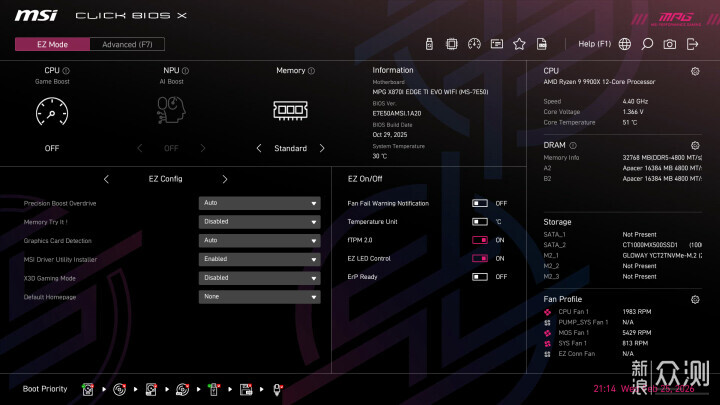Click the MSI logo
The image size is (720, 405).
pos(36,16)
